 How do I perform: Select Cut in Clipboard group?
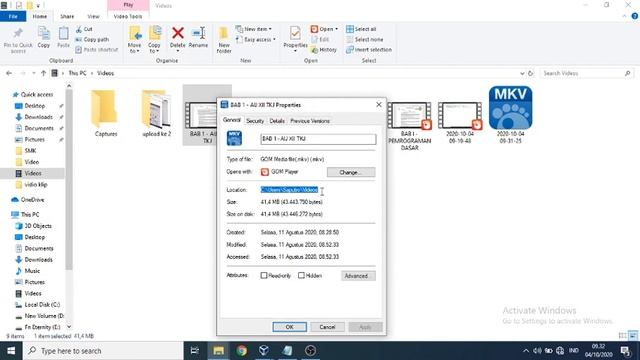point(84,29)
